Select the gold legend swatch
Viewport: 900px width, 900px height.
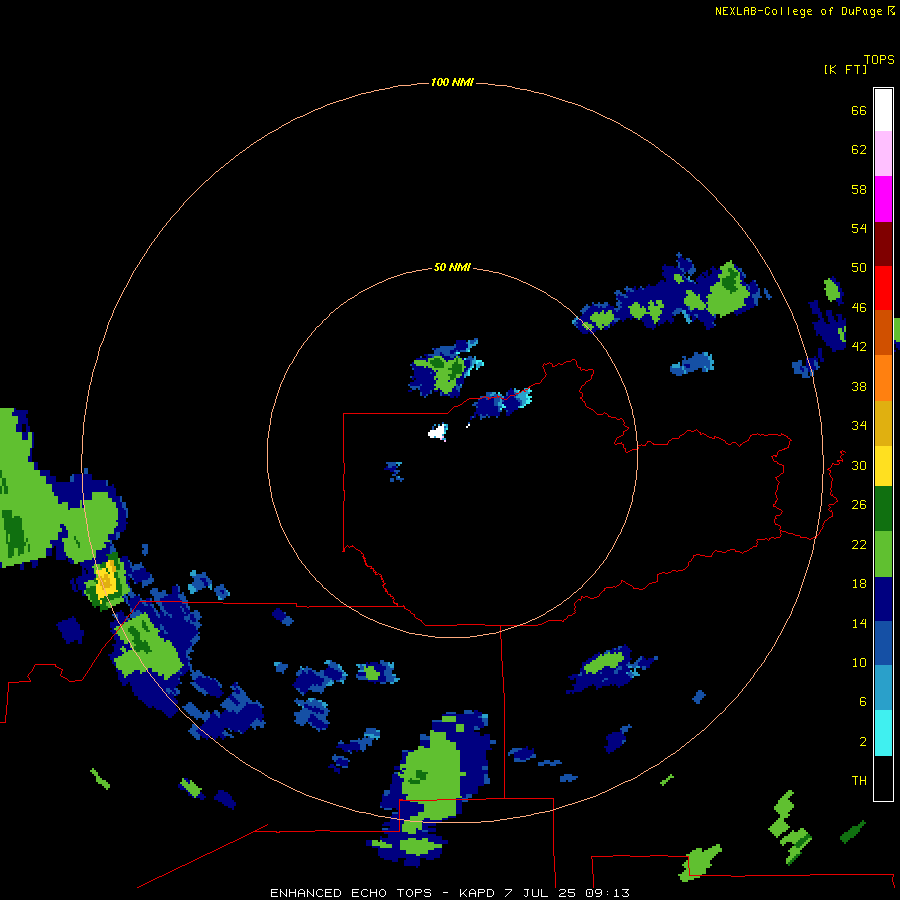pyautogui.click(x=883, y=423)
